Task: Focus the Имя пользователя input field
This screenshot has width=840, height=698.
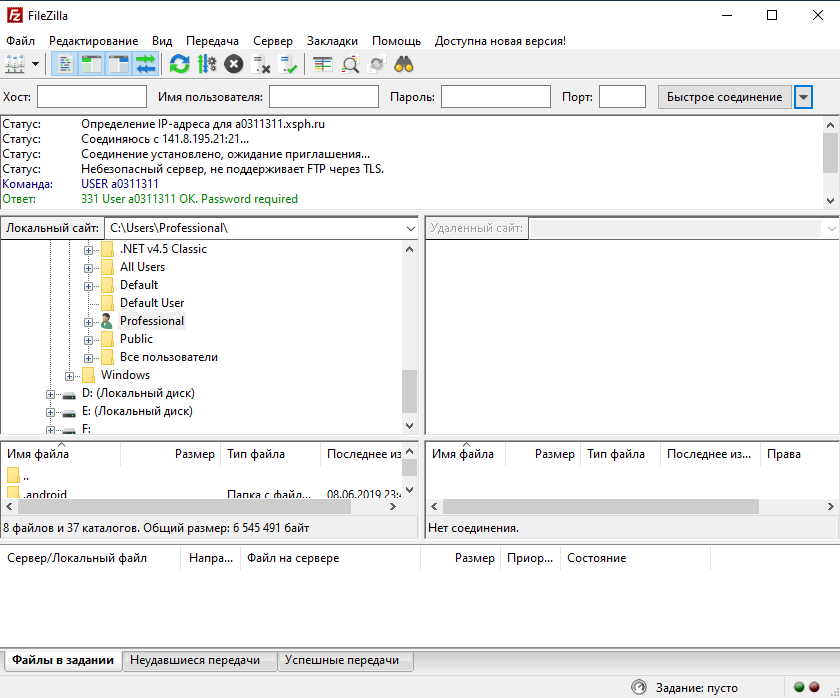Action: [324, 97]
